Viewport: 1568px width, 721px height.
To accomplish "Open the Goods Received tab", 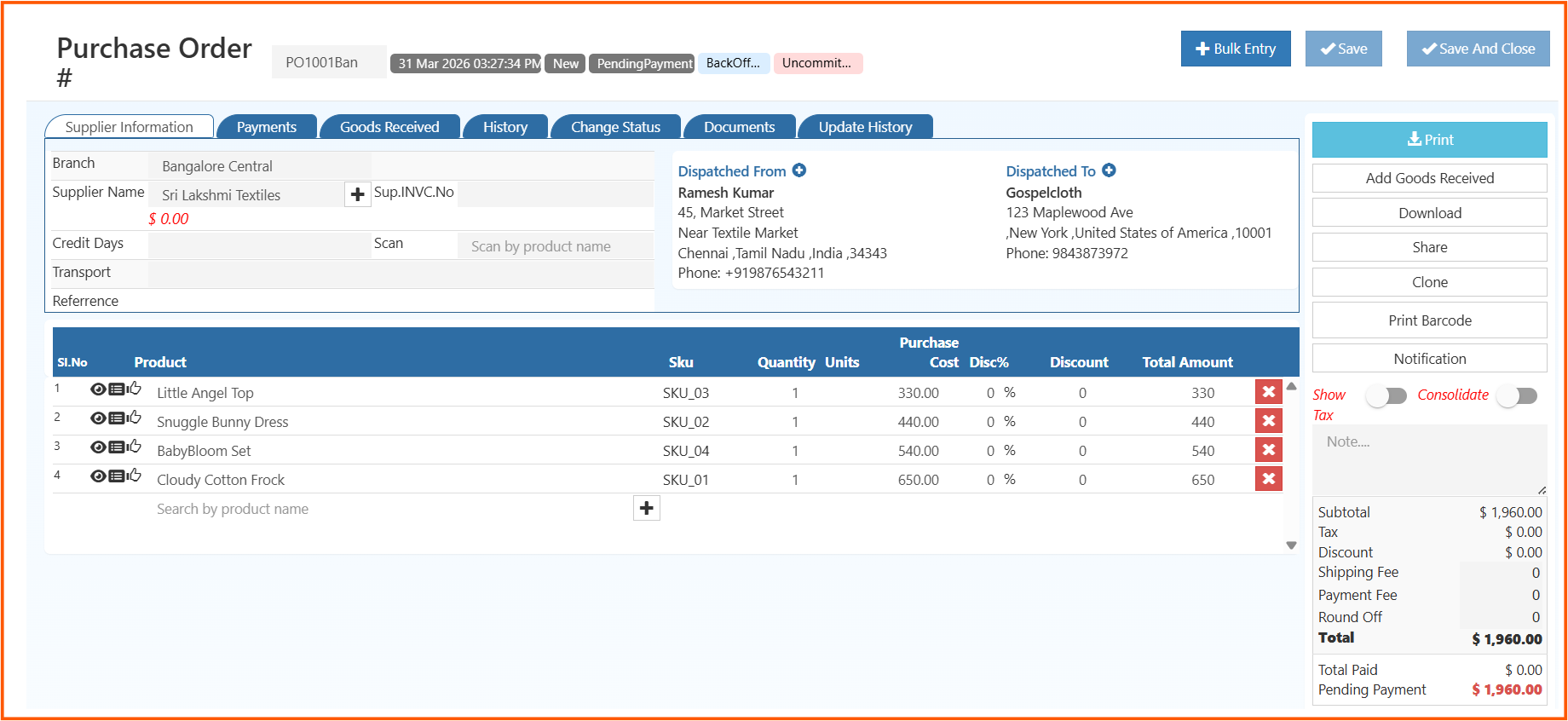I will coord(389,127).
